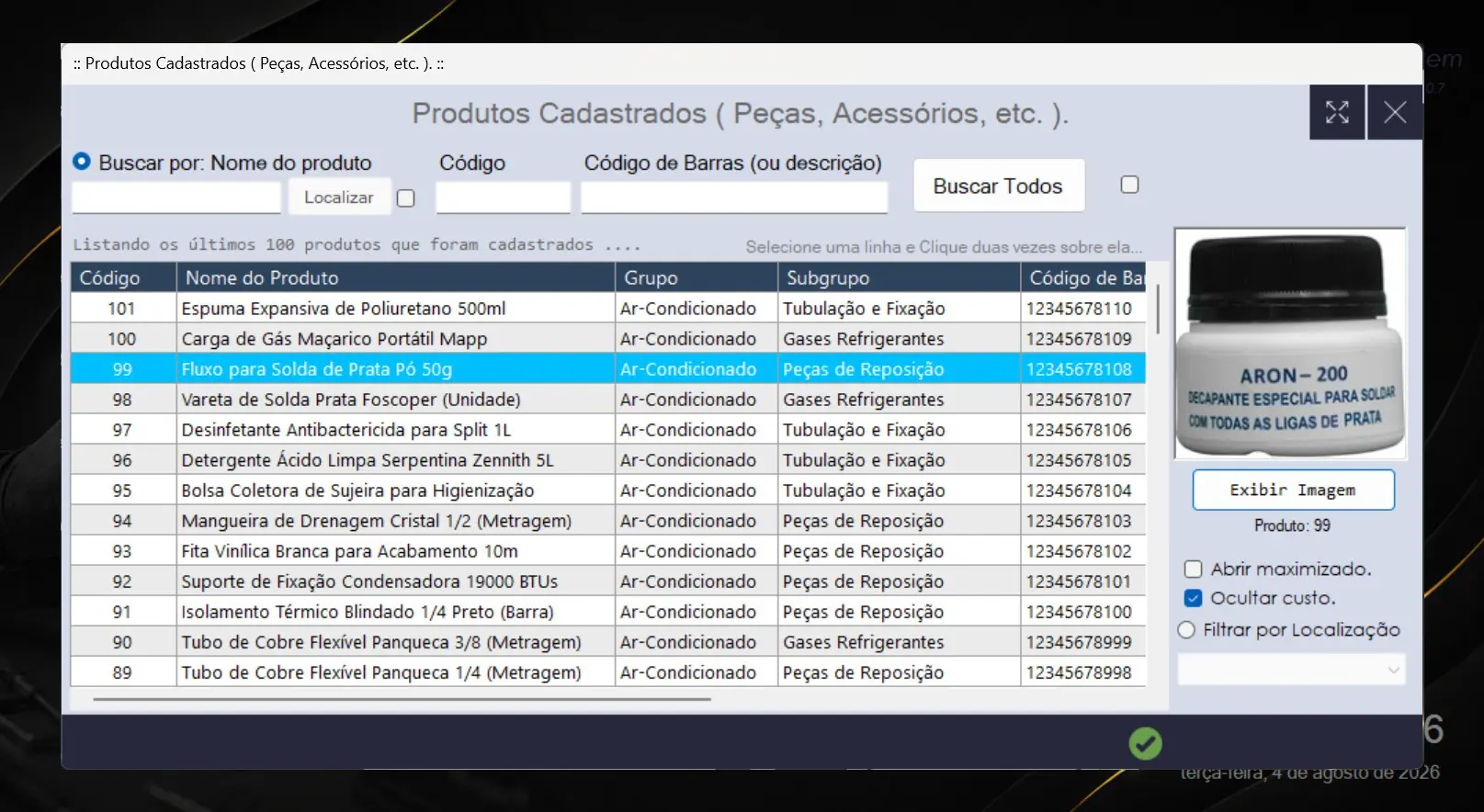Focus the Código search field

[x=503, y=197]
